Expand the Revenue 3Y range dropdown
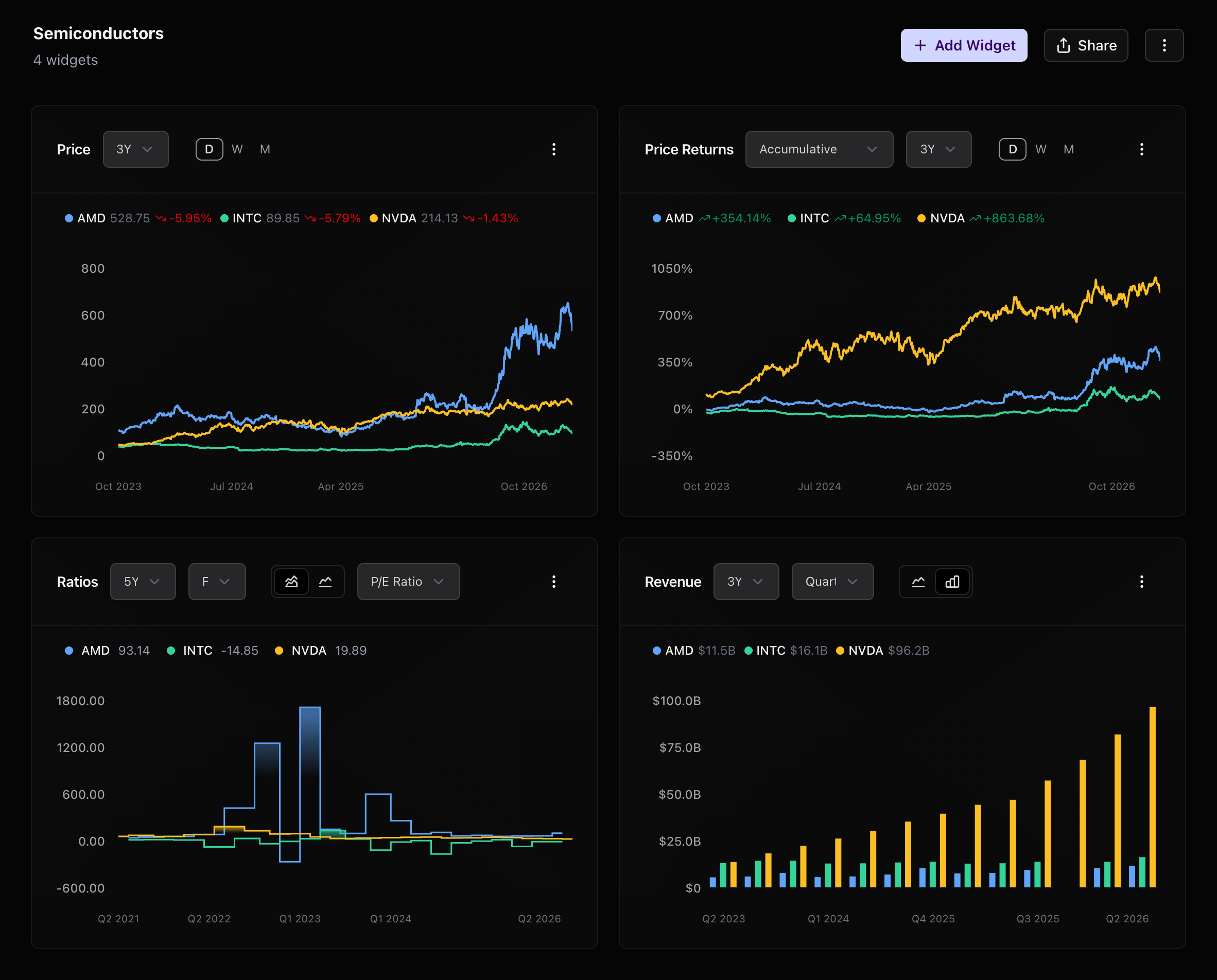The width and height of the screenshot is (1217, 980). pos(745,582)
